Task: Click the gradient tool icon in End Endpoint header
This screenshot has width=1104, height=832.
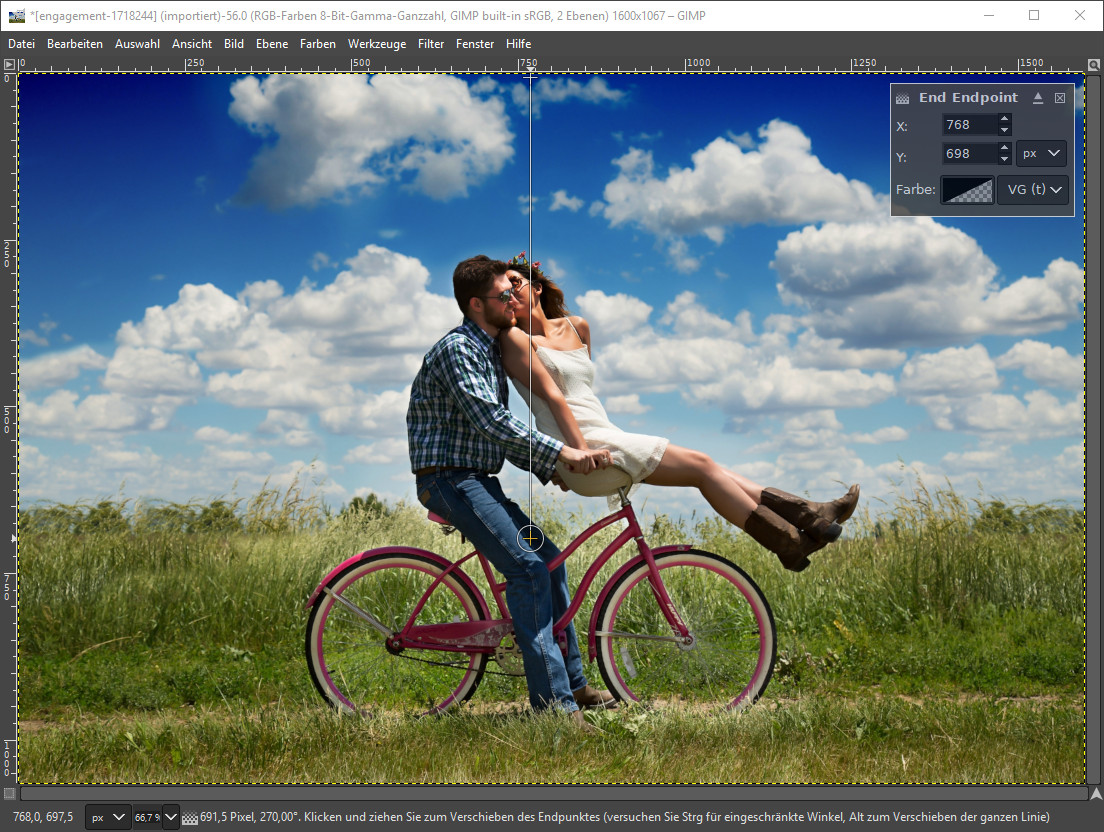Action: (903, 98)
